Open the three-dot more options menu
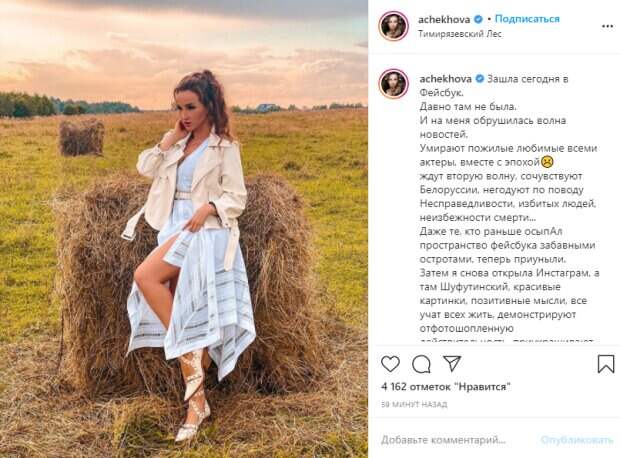The image size is (620, 458). coord(607,26)
